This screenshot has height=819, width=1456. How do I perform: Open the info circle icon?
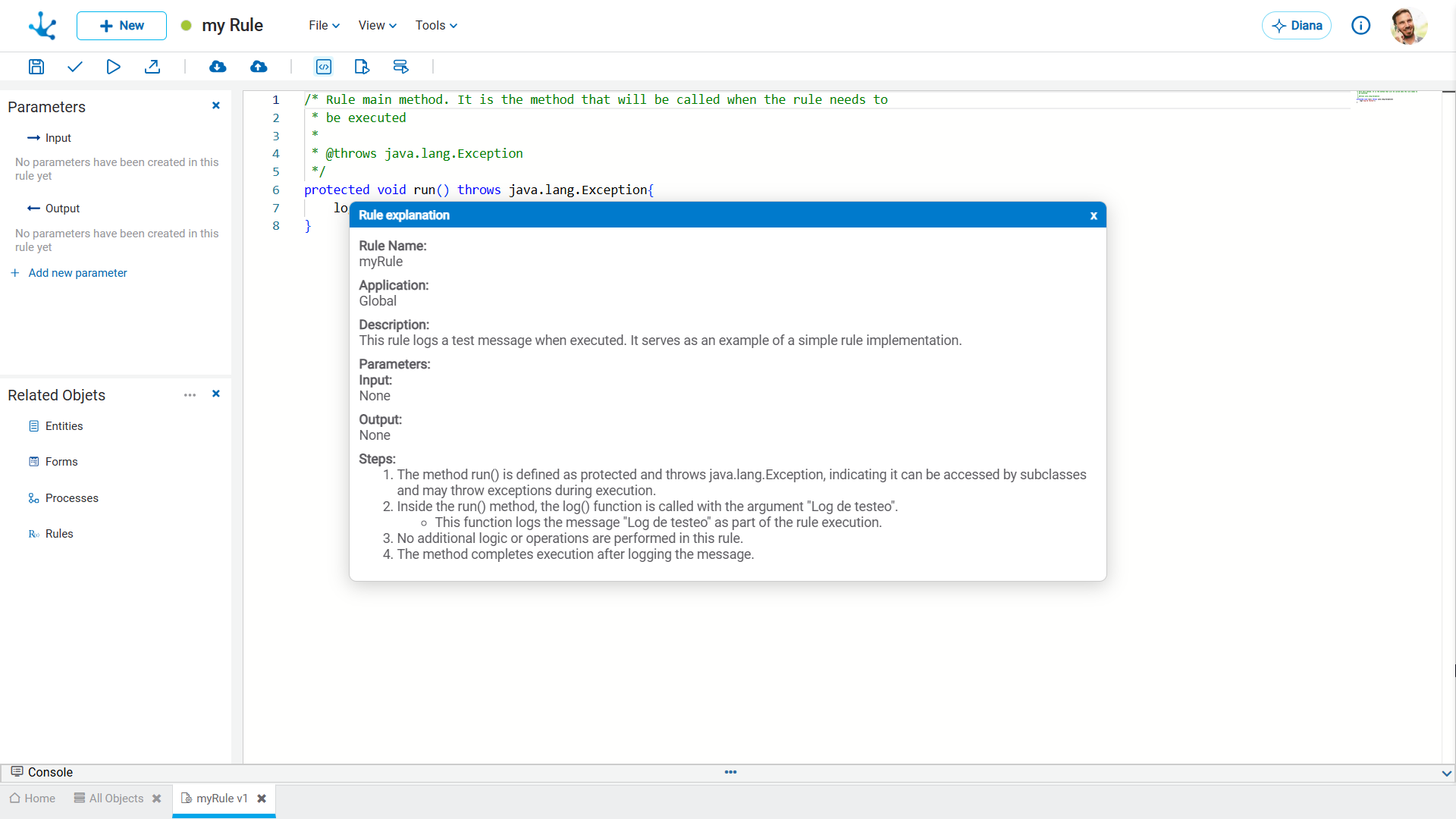click(1361, 26)
